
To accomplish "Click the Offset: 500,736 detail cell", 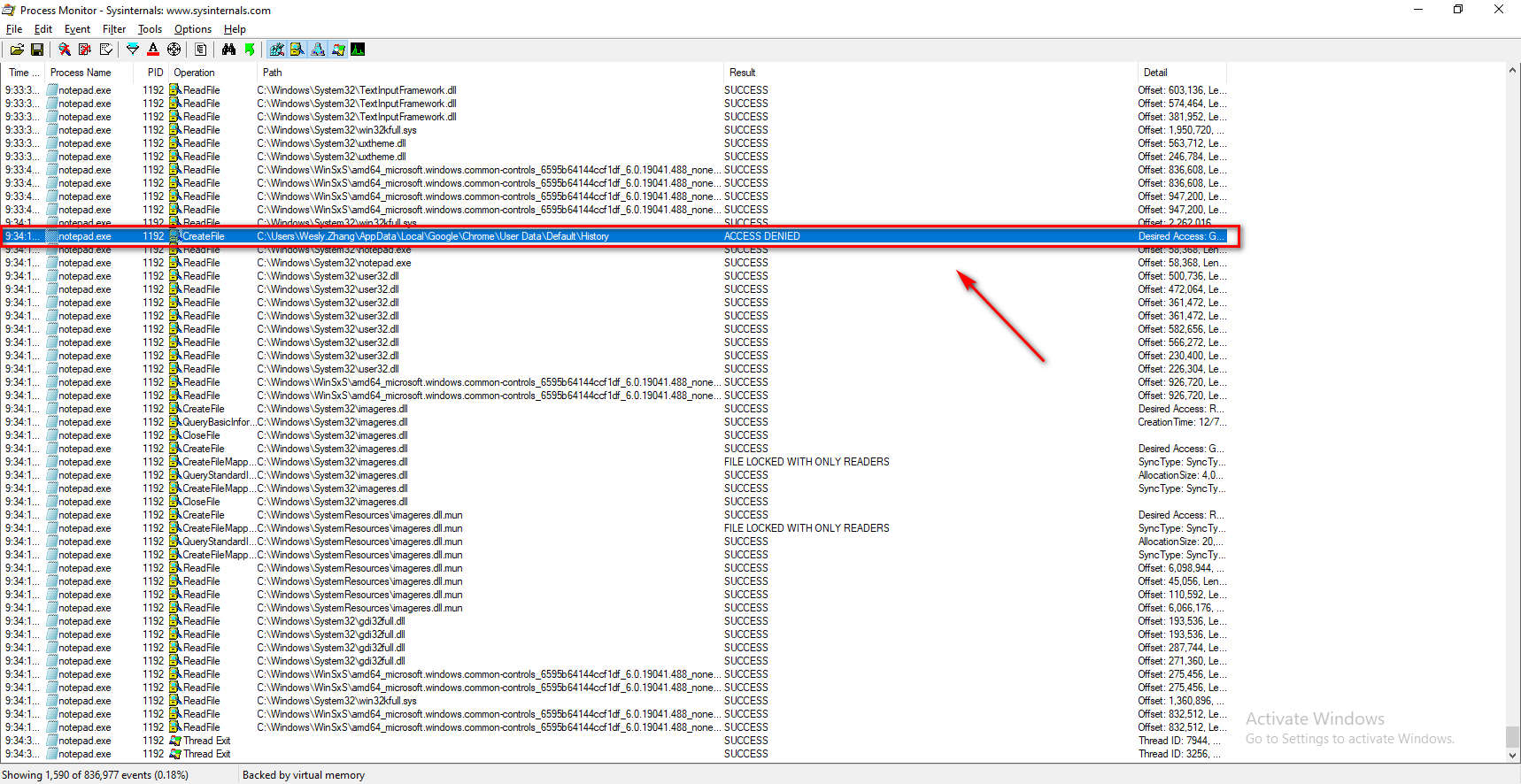I will (1182, 276).
